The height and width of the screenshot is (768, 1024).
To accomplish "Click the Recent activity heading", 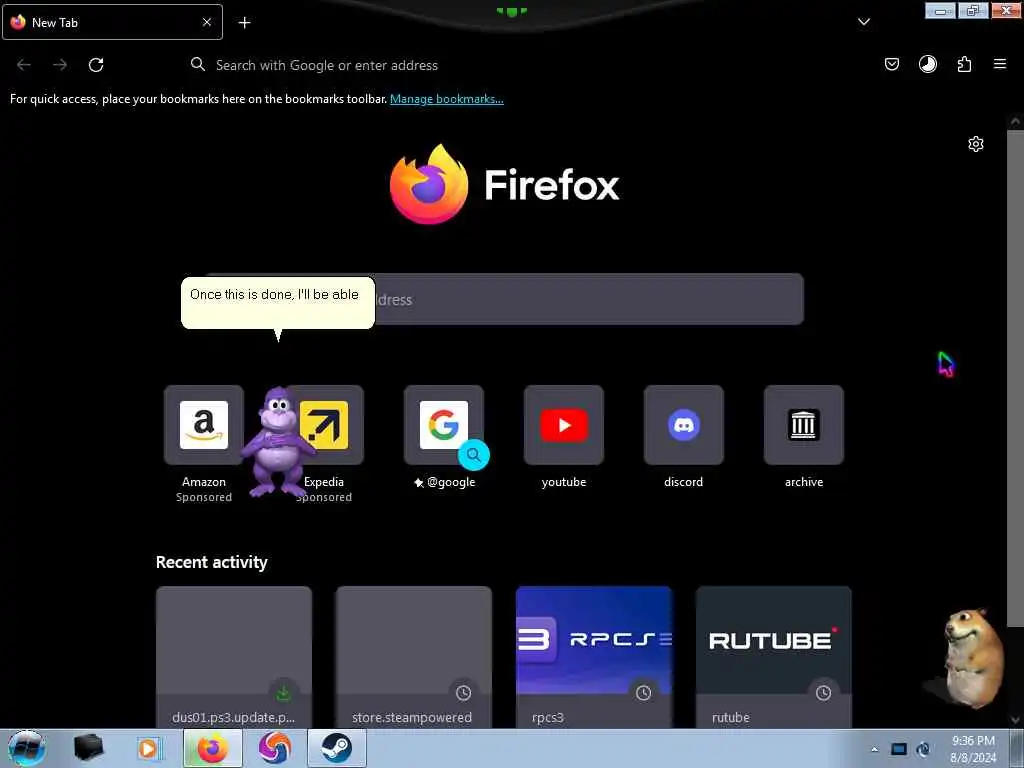I will [212, 562].
